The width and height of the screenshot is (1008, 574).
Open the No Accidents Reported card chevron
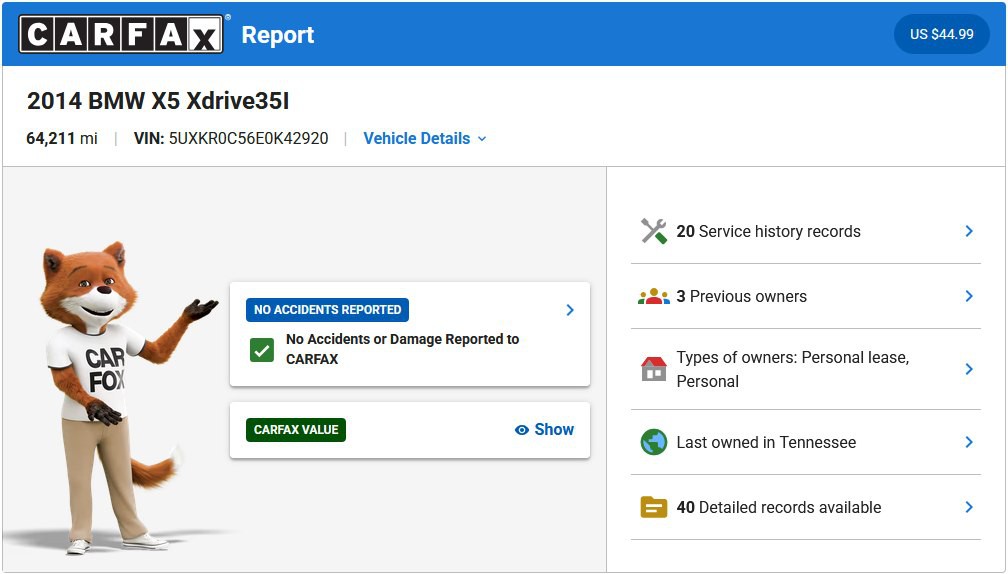coord(570,310)
